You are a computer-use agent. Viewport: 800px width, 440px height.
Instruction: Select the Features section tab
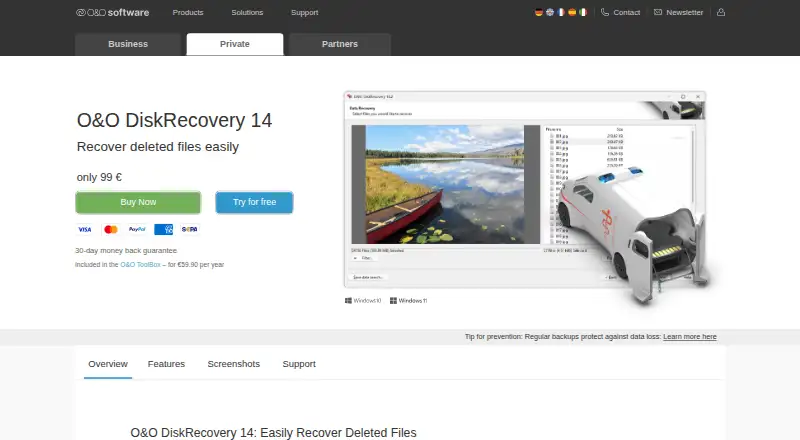[166, 364]
